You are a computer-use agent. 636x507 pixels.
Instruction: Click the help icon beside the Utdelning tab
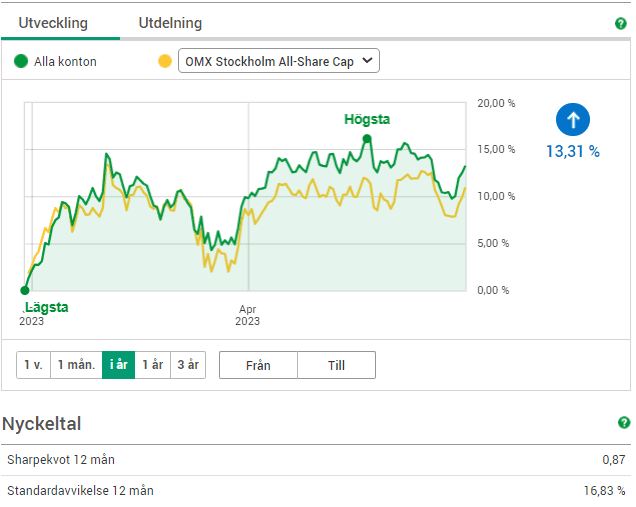pyautogui.click(x=621, y=23)
